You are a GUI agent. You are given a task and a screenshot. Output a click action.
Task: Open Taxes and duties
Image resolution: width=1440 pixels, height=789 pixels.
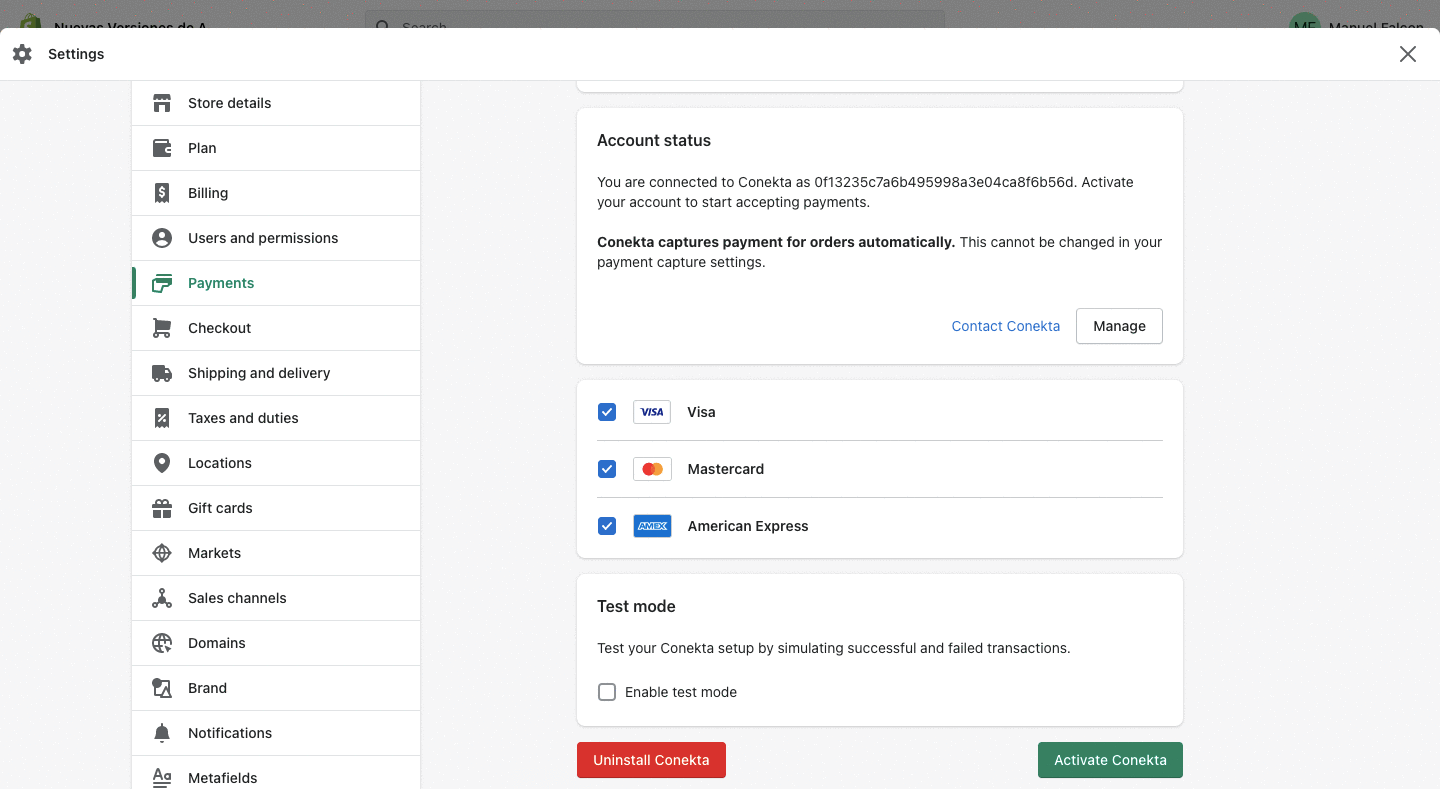click(x=276, y=418)
